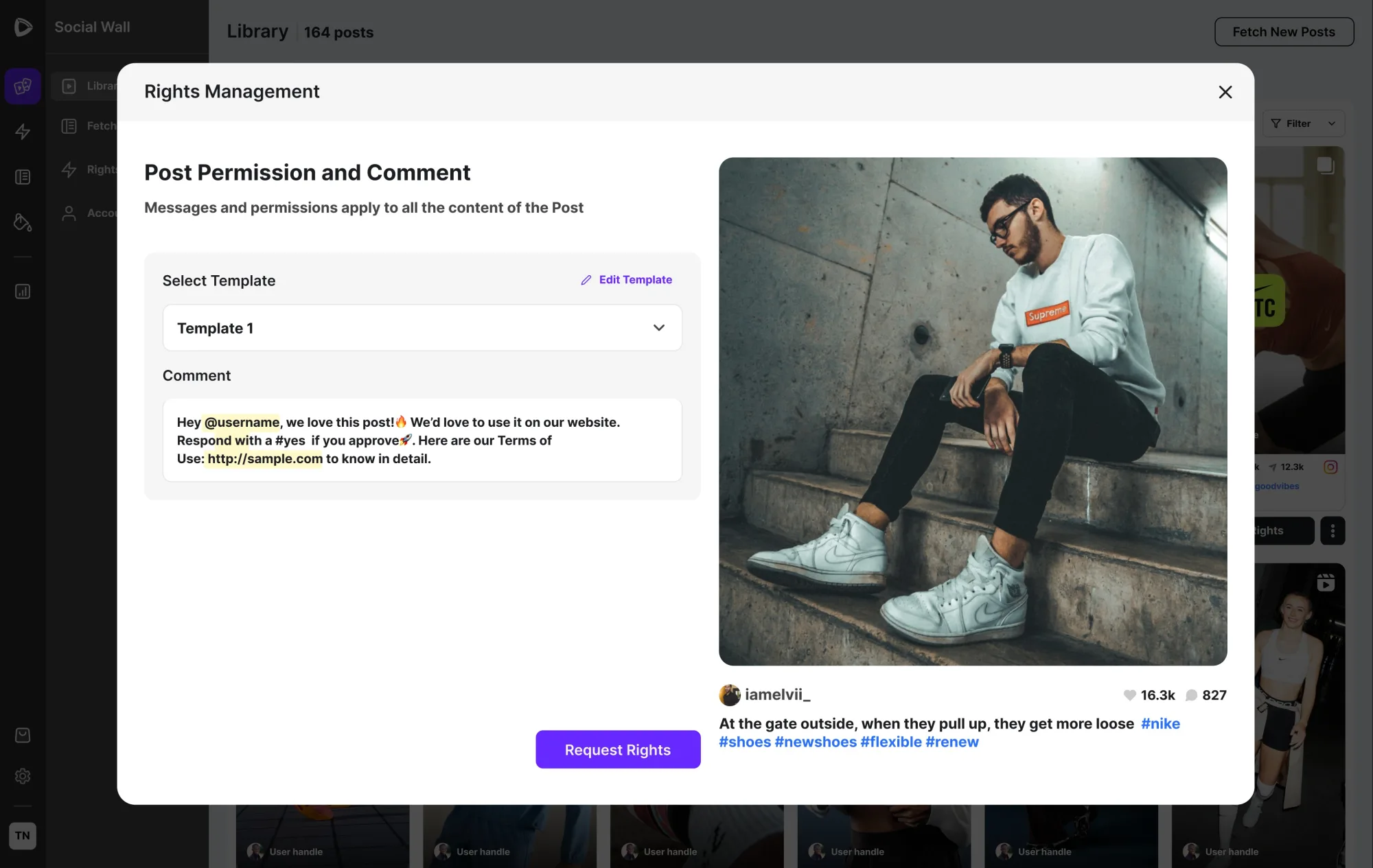Click the paint bucket icon in left rail
The width and height of the screenshot is (1373, 868).
23,222
